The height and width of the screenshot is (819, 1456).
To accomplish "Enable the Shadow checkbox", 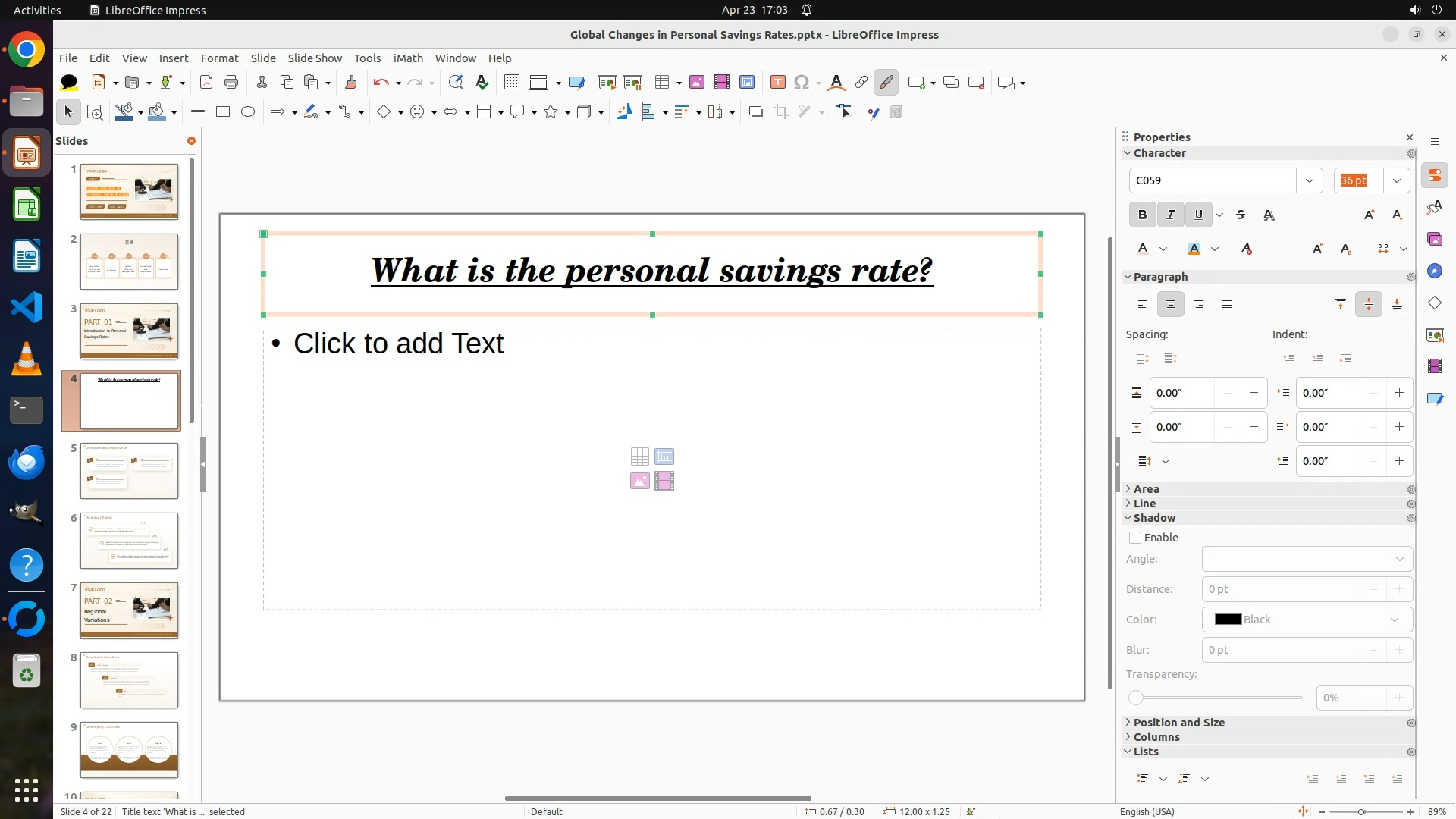I will (1135, 538).
